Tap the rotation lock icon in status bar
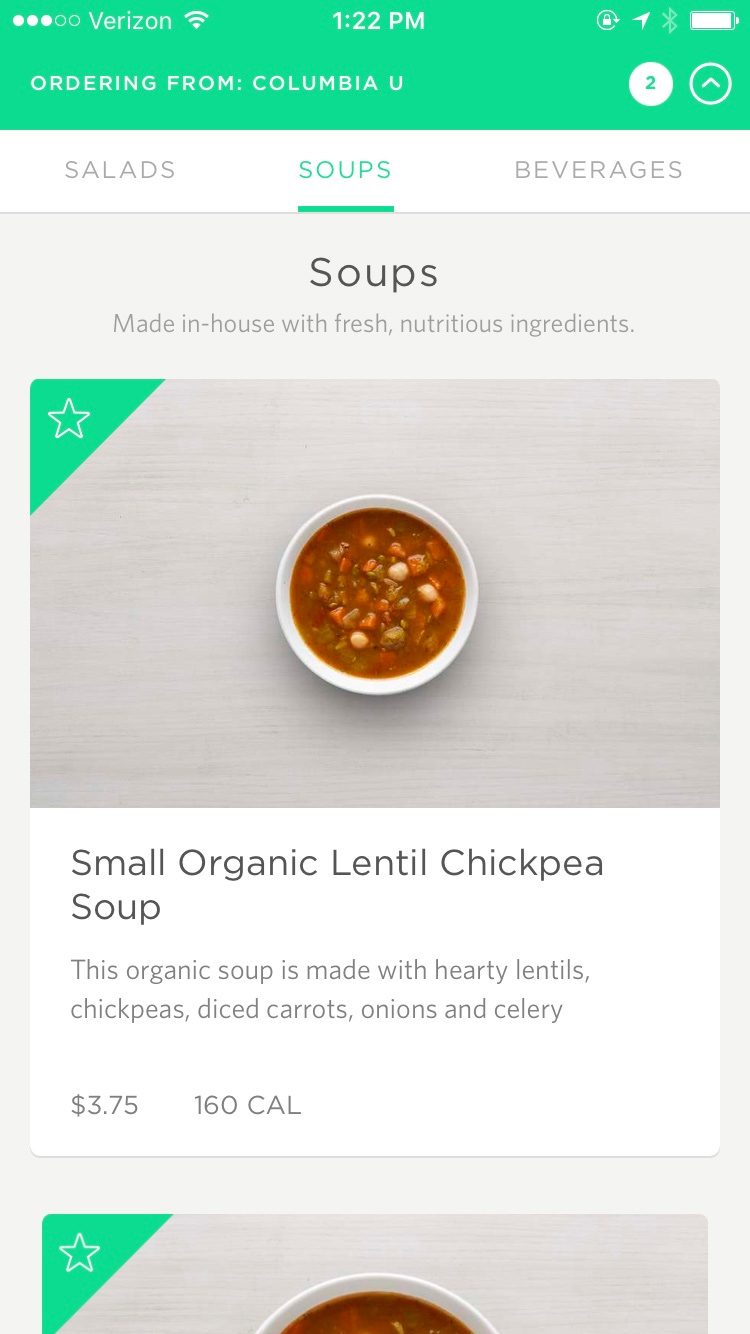 point(608,20)
